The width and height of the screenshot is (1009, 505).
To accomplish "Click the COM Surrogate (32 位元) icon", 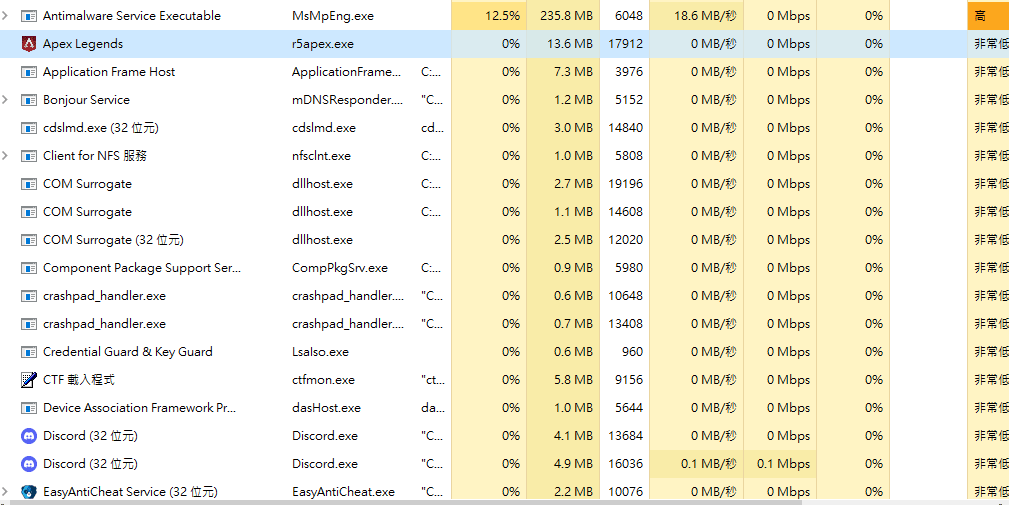I will pyautogui.click(x=29, y=240).
